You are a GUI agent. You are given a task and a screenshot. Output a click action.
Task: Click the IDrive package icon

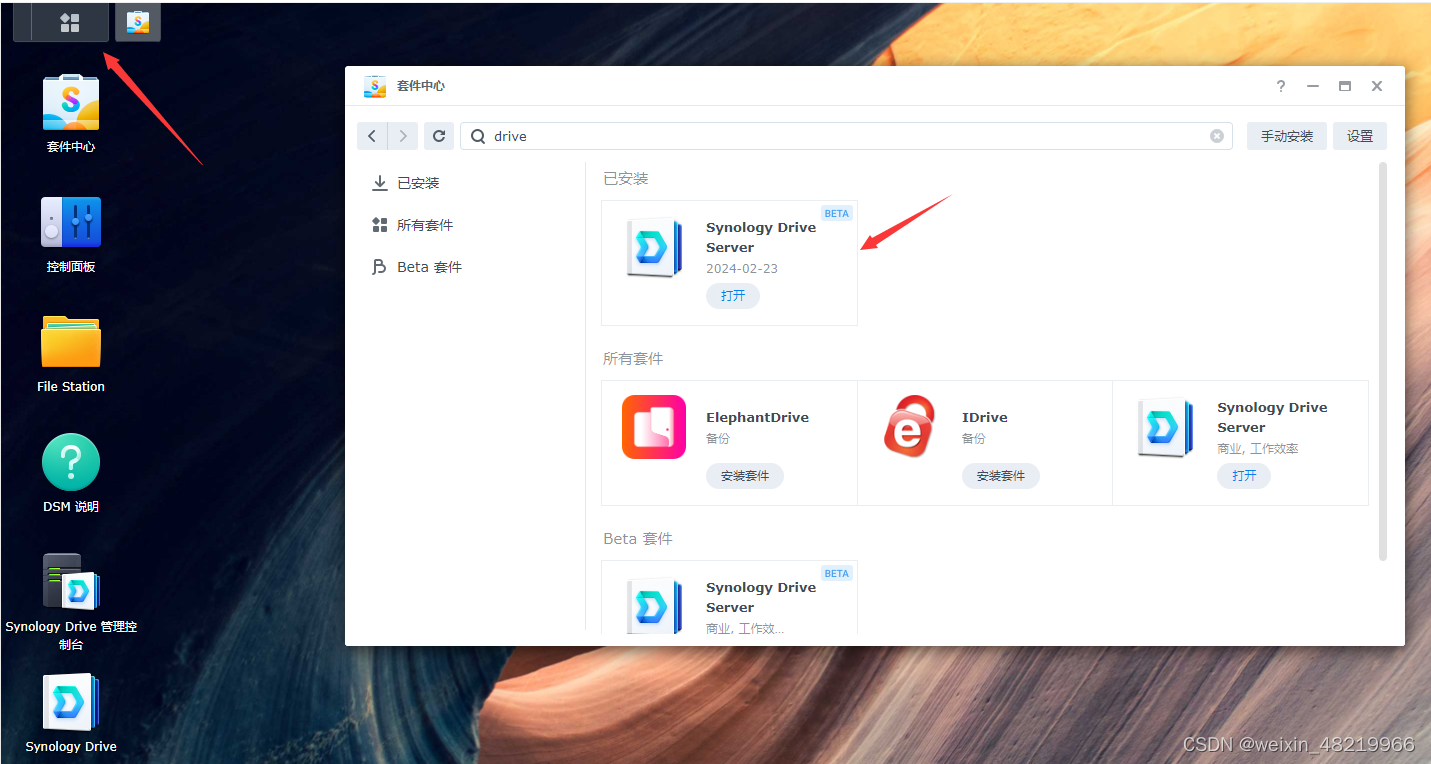click(x=909, y=427)
